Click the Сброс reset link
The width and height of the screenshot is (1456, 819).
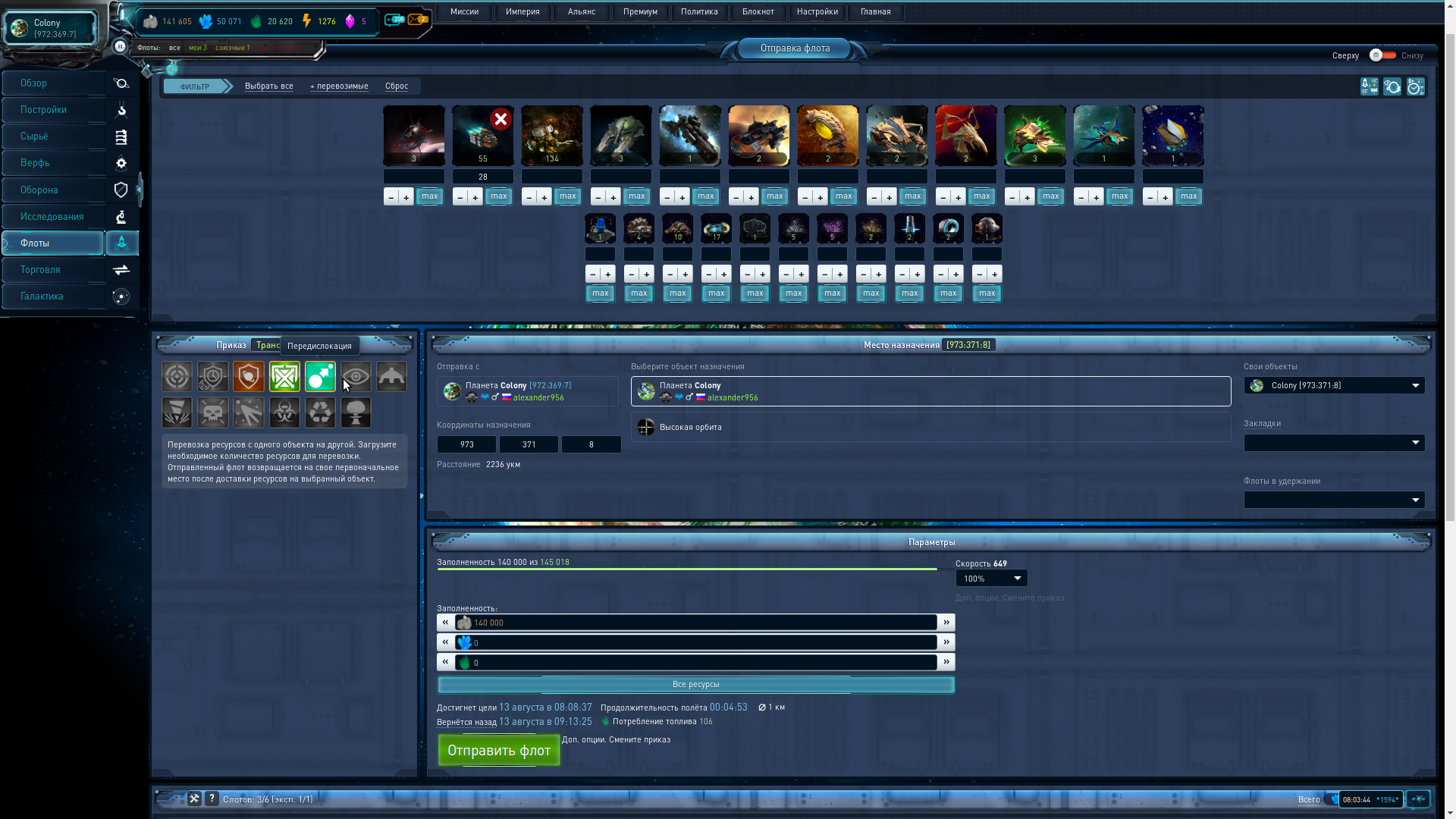(396, 86)
